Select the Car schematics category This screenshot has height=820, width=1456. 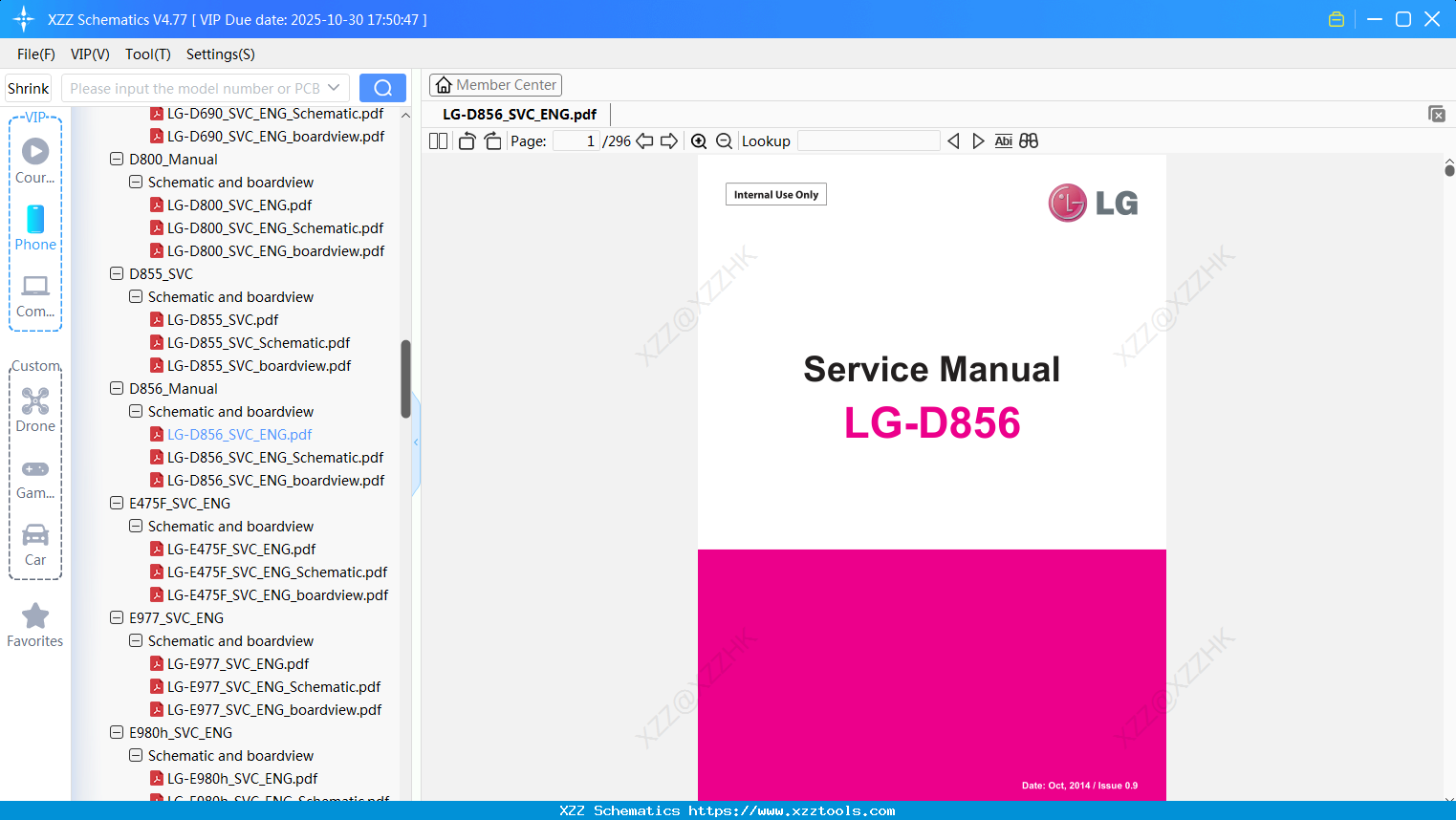35,545
